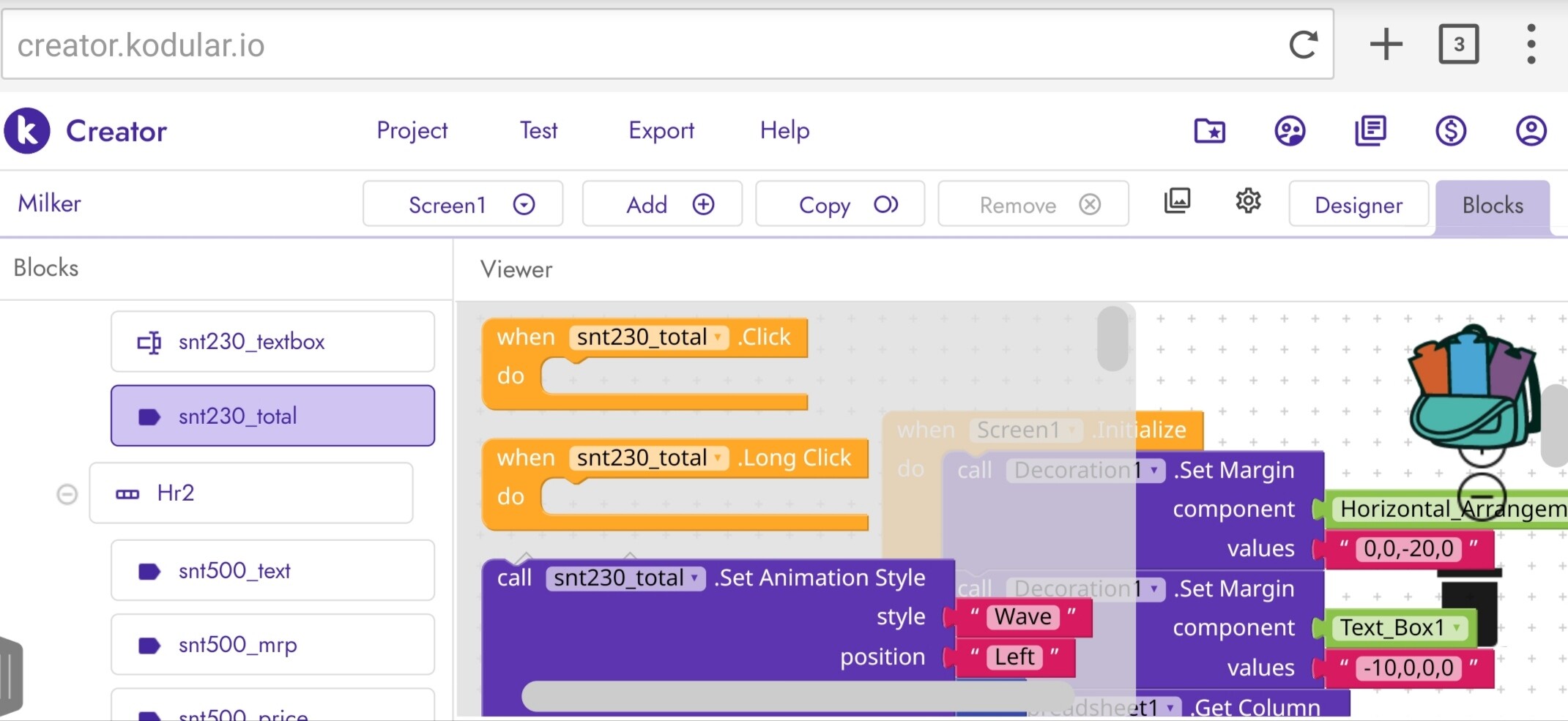Select snt230_total in the Blocks tree
The width and height of the screenshot is (1568, 721).
[x=272, y=416]
